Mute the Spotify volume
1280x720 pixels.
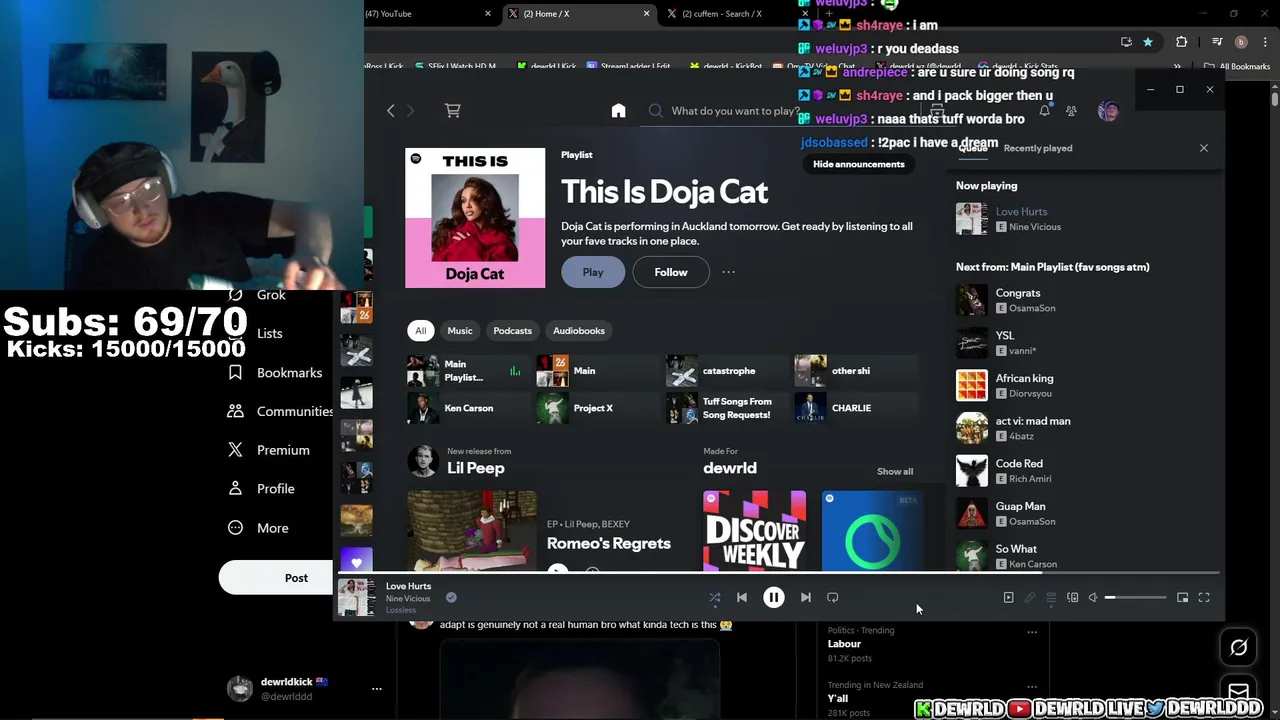[1093, 598]
